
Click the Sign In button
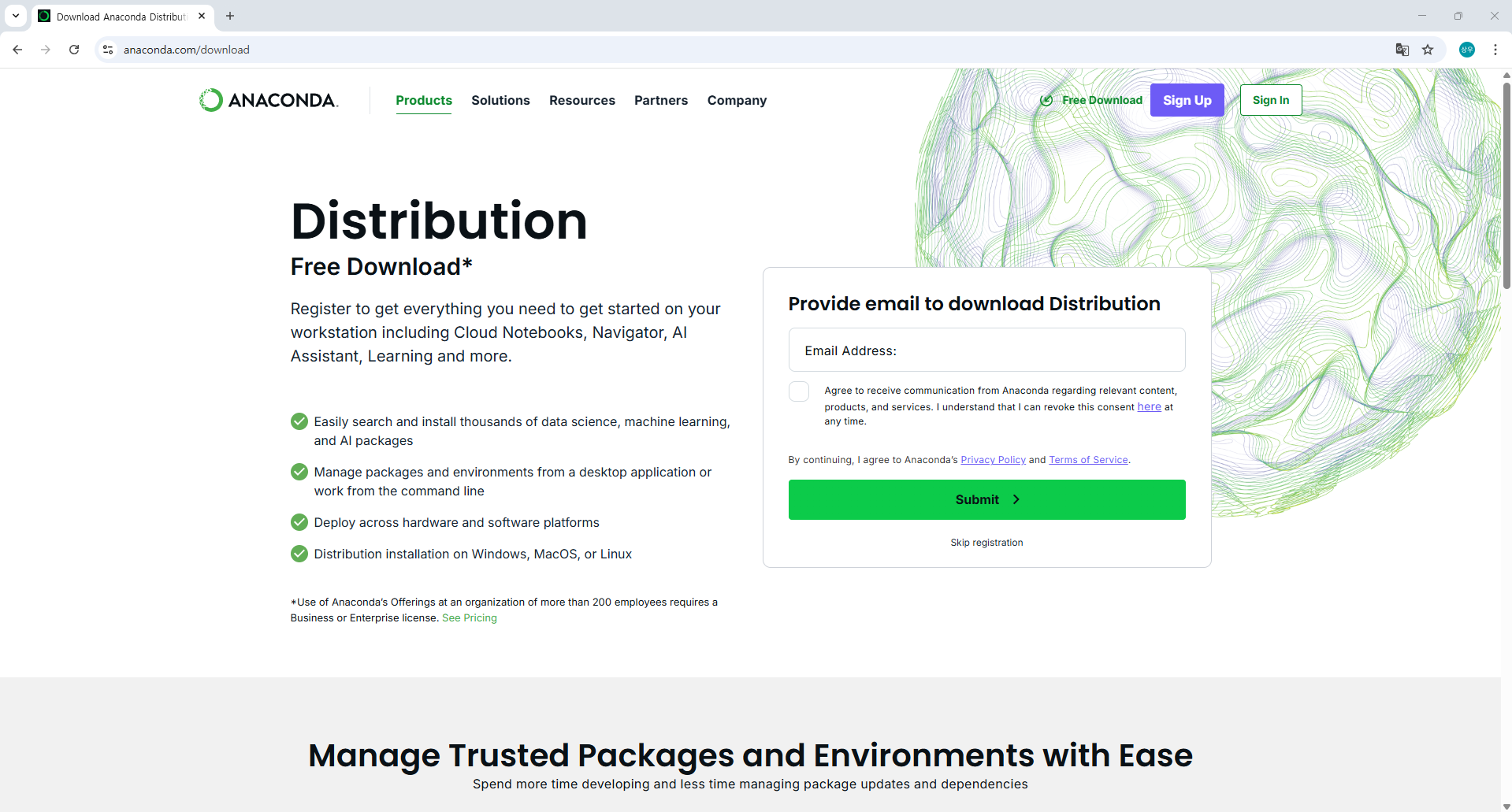[1271, 100]
